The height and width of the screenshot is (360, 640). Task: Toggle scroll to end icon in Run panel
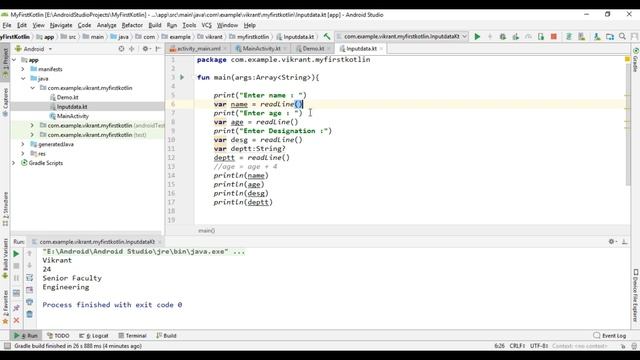(x=29, y=290)
